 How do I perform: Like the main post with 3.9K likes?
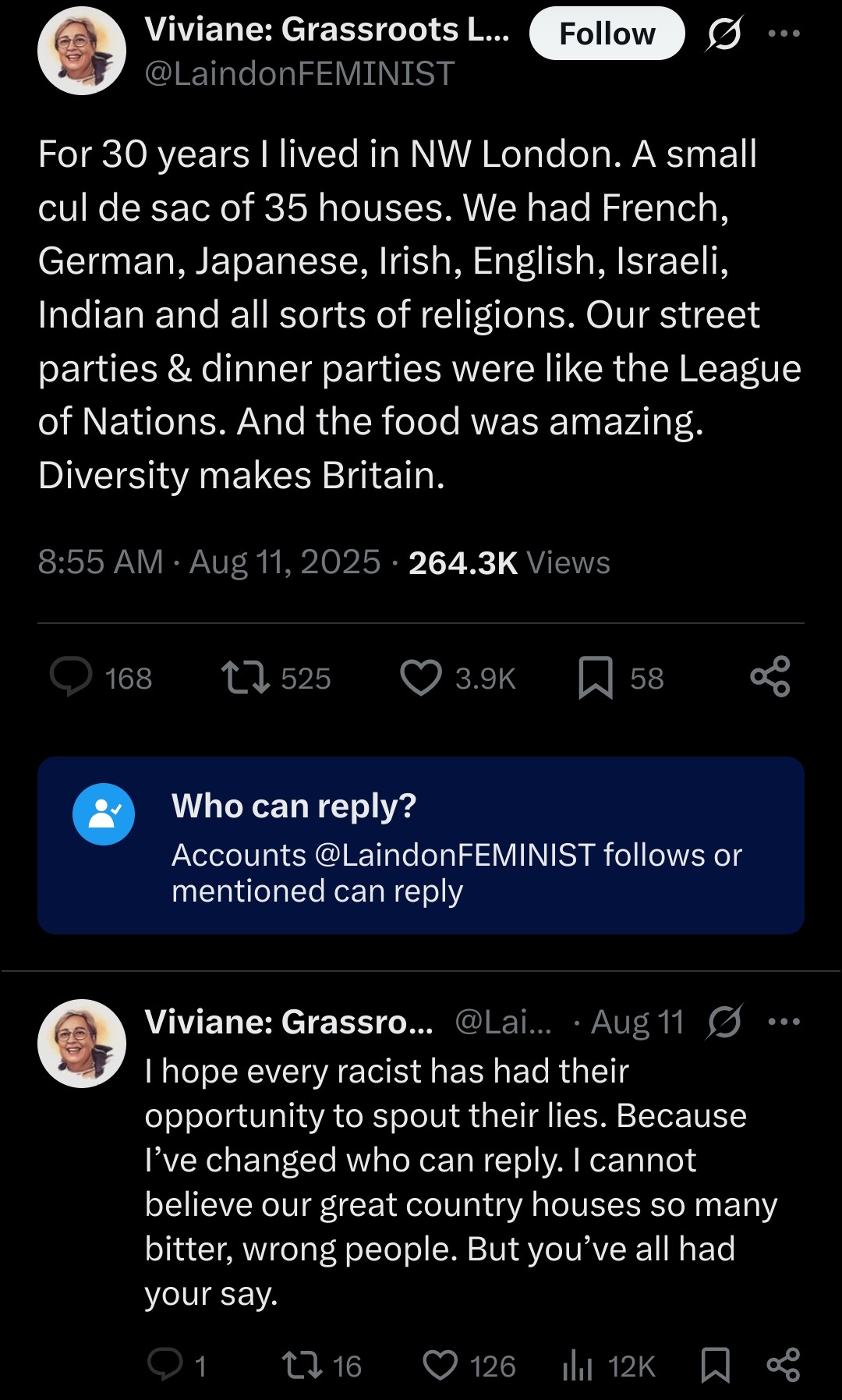(x=421, y=677)
